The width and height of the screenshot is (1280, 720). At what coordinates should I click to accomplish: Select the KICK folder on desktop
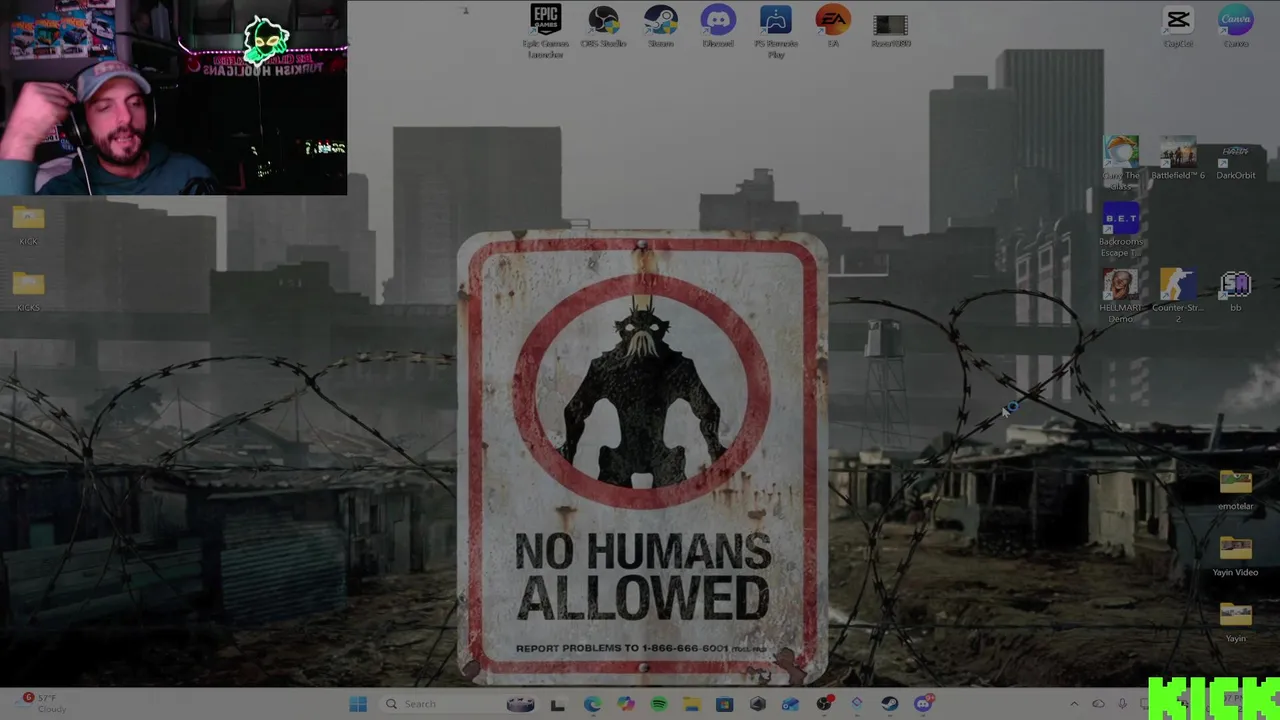coord(28,225)
